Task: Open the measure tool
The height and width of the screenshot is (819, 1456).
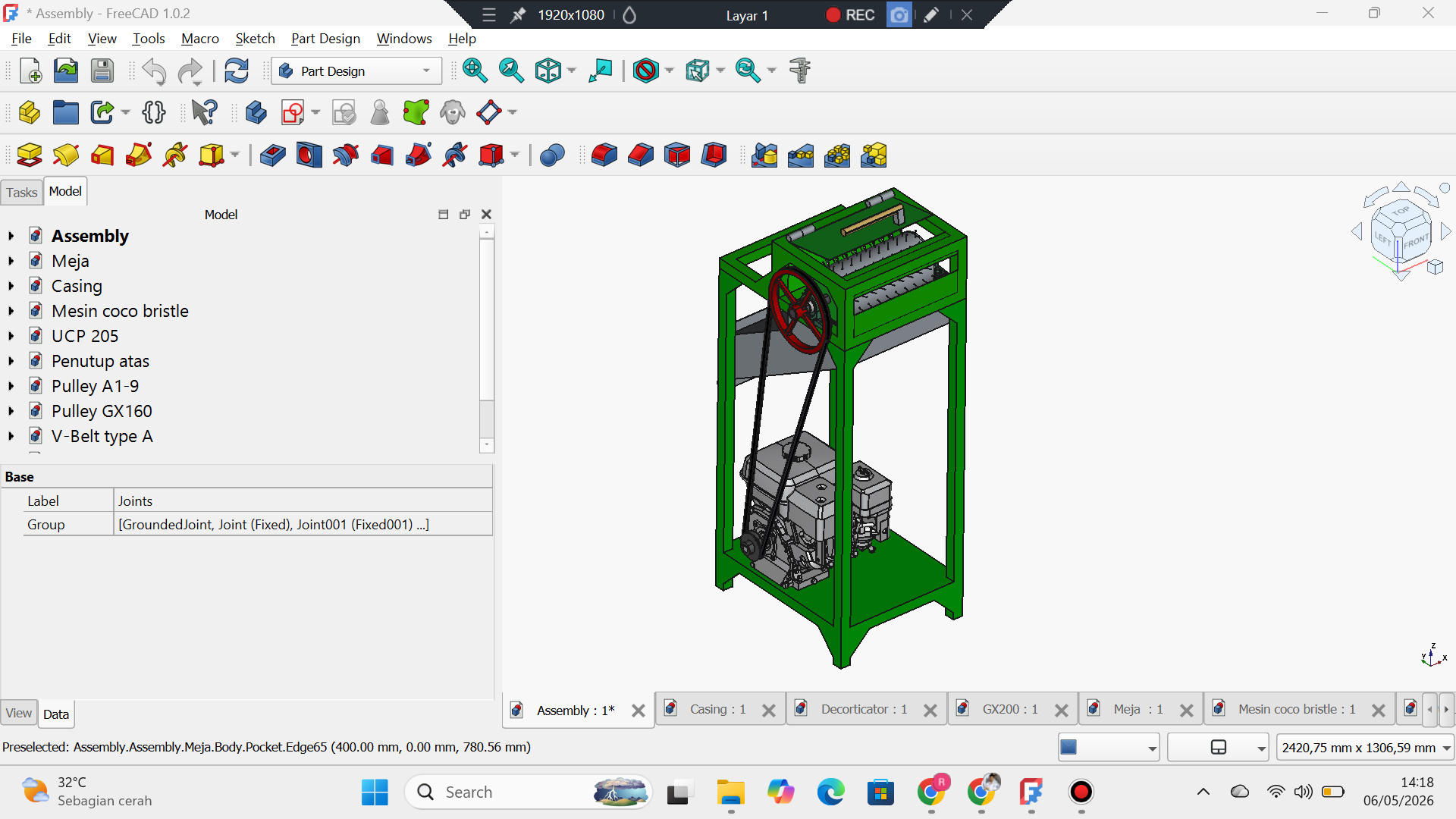Action: coord(800,71)
